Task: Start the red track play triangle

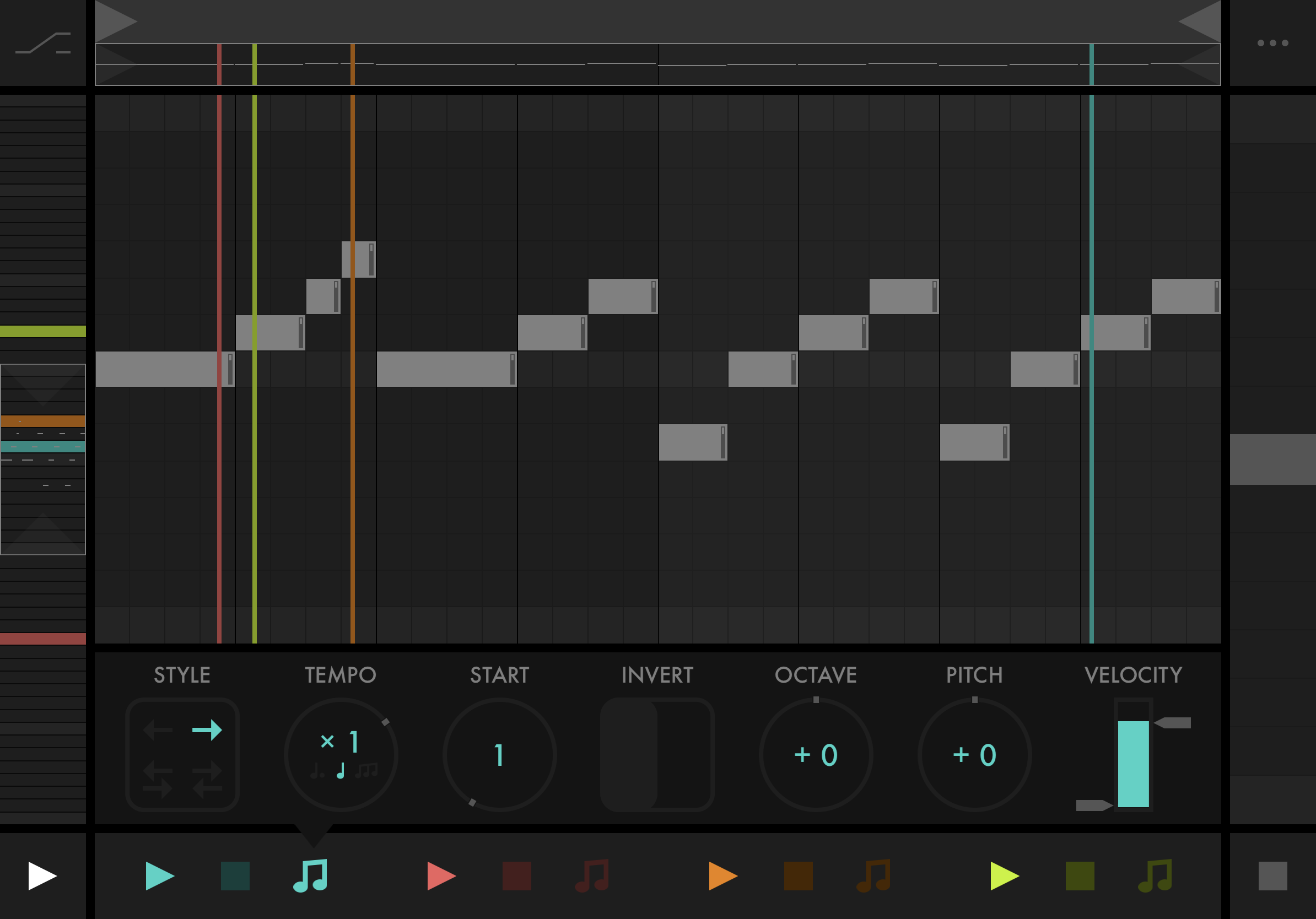Action: [x=441, y=875]
